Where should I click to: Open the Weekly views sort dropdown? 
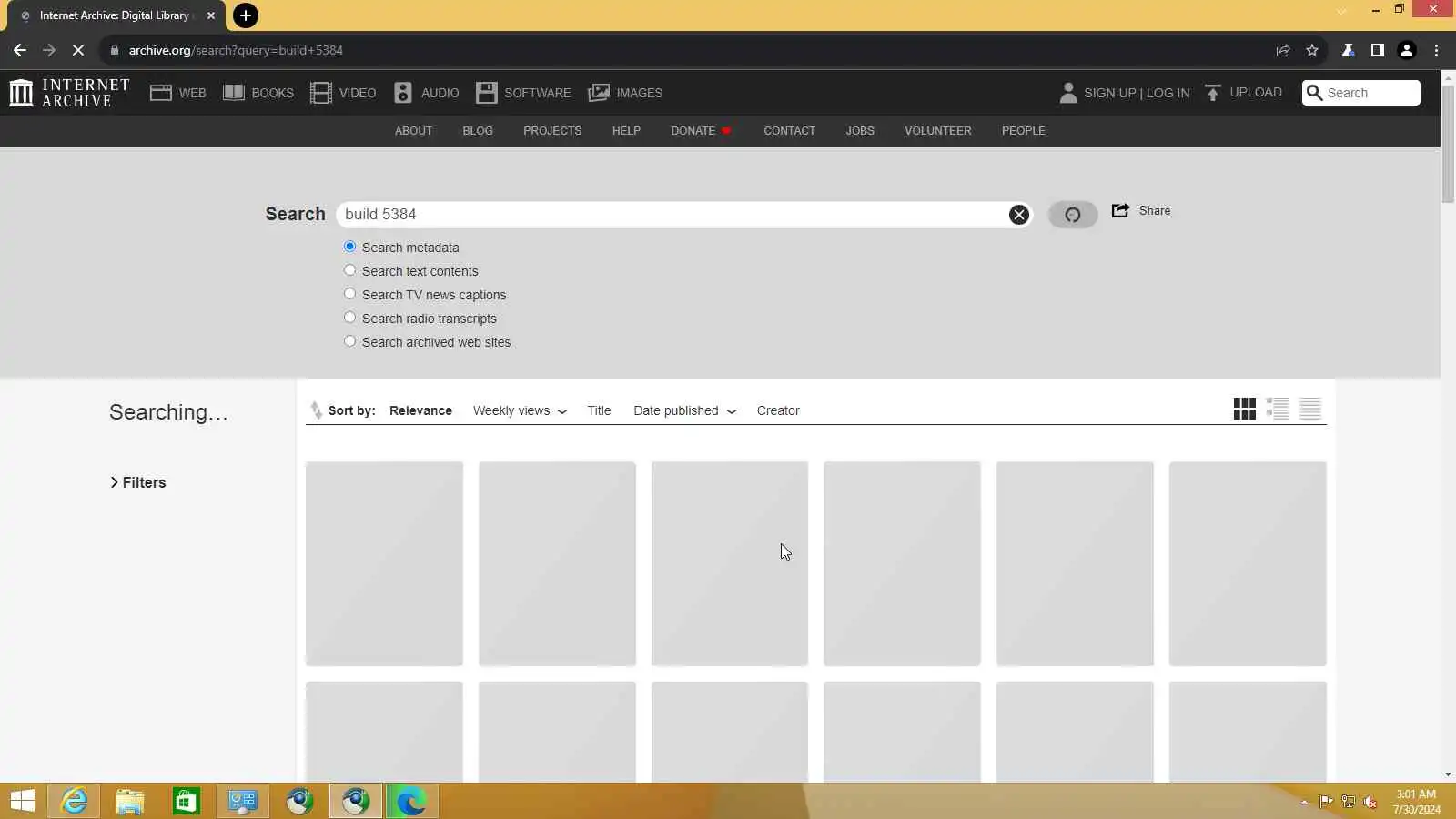tap(520, 410)
